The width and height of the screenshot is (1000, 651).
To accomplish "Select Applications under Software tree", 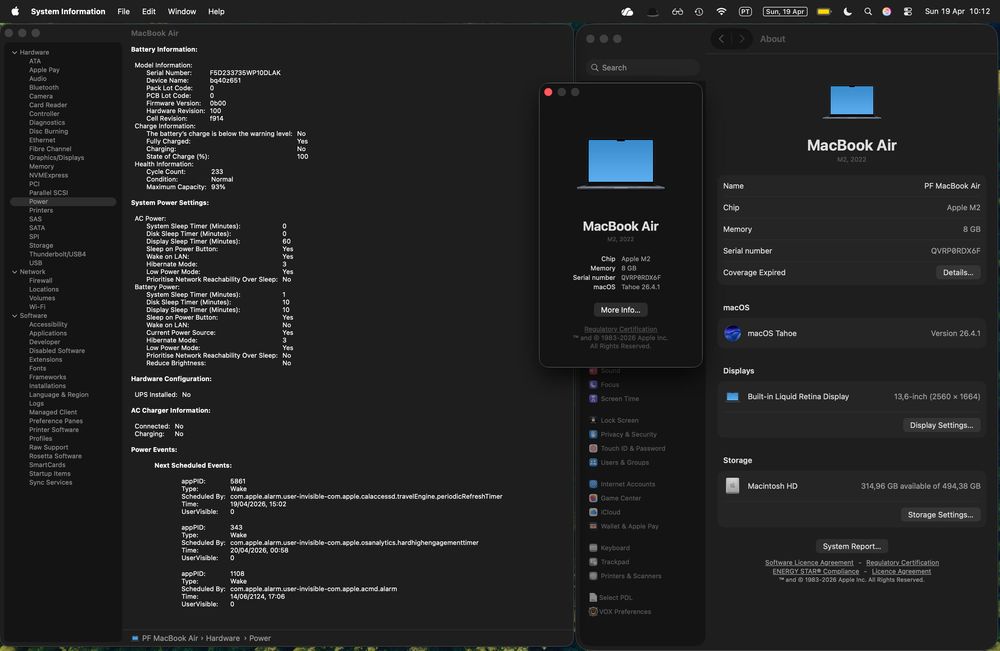I will point(47,333).
